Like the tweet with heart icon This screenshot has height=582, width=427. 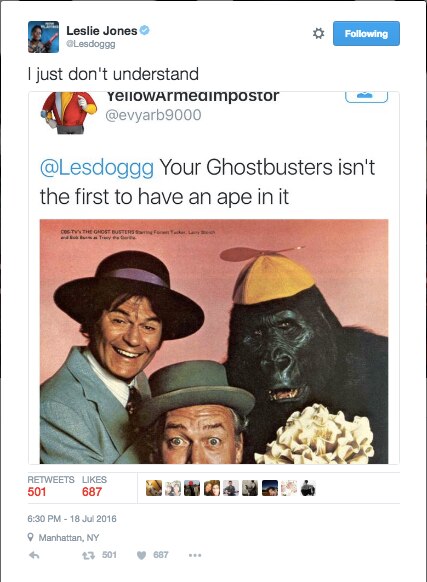coord(141,555)
